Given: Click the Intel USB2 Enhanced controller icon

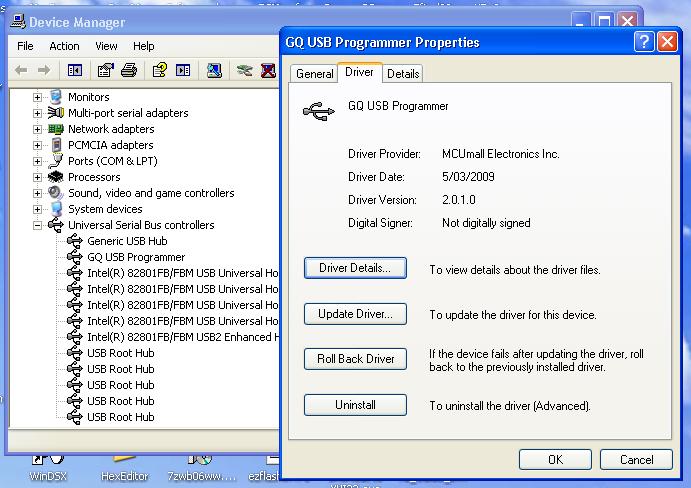Looking at the screenshot, I should tap(75, 337).
